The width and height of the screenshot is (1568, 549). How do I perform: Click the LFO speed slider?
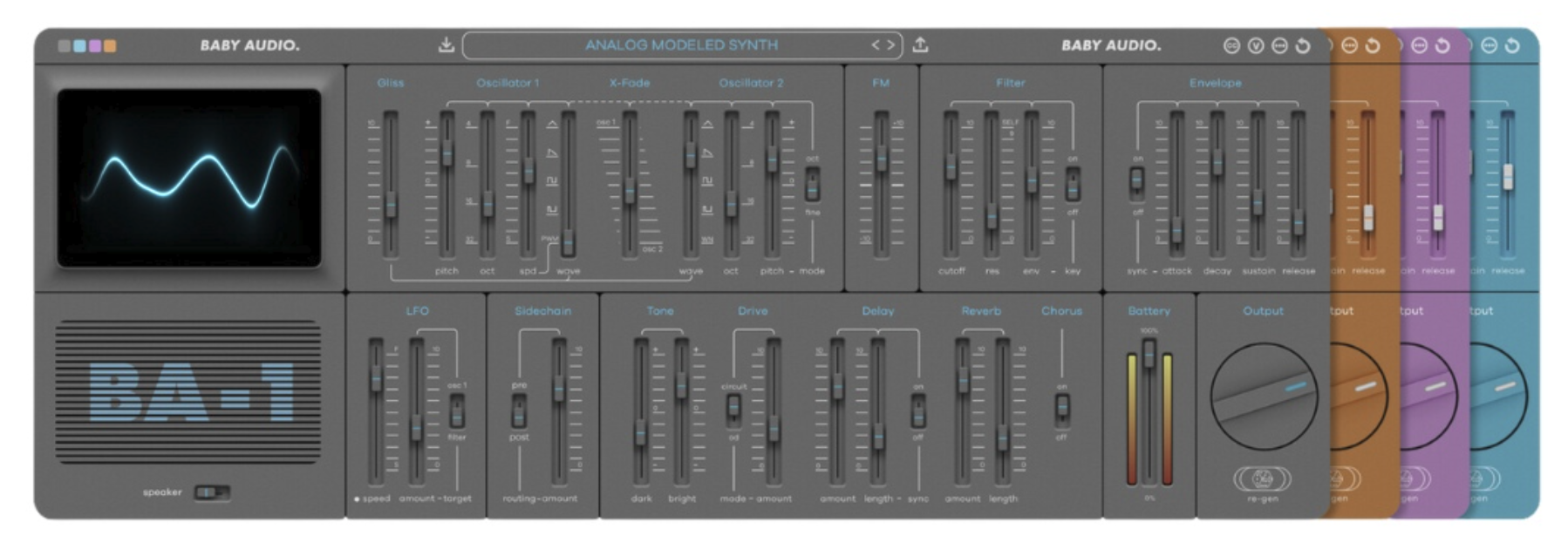pyautogui.click(x=376, y=411)
